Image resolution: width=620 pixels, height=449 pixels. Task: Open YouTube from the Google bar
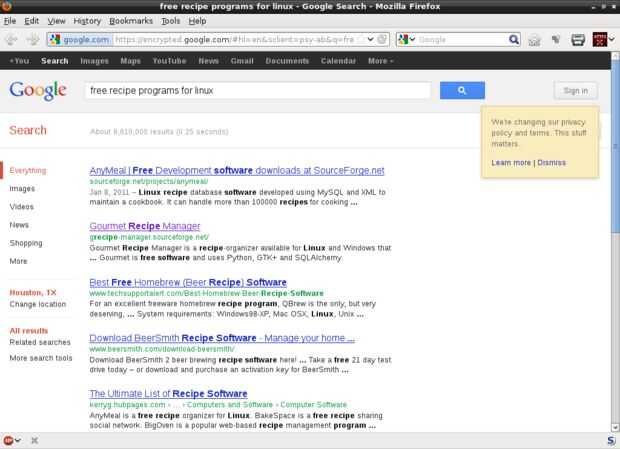(169, 61)
